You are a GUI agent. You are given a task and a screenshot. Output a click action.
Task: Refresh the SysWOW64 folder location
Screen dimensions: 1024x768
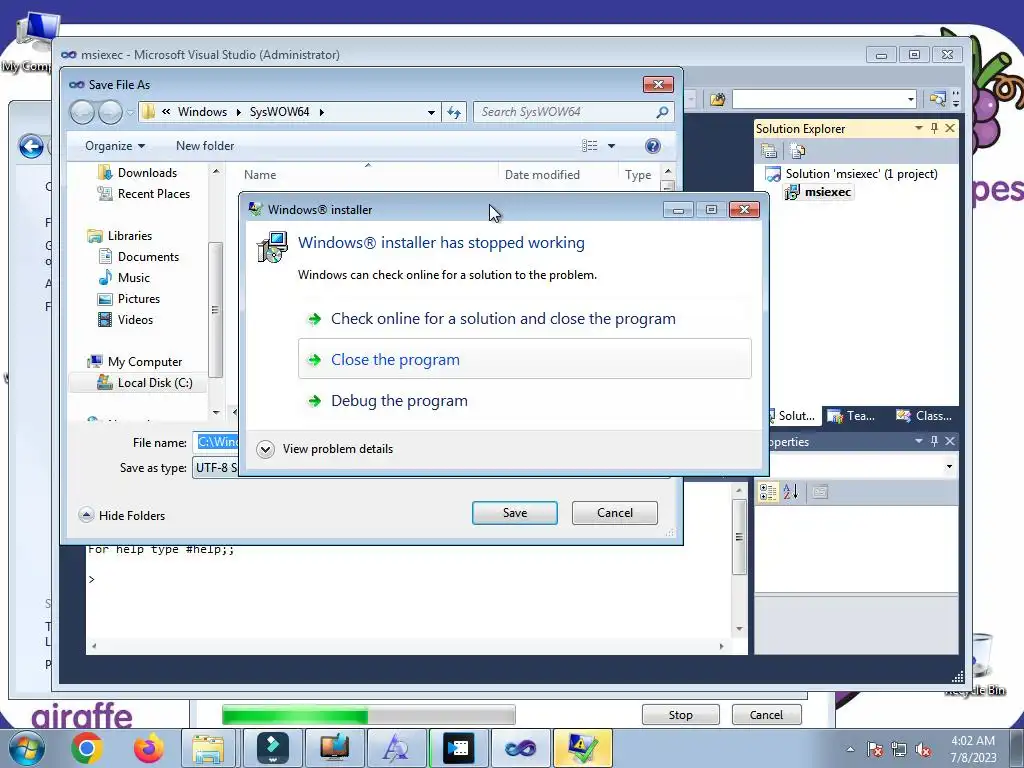pyautogui.click(x=454, y=112)
